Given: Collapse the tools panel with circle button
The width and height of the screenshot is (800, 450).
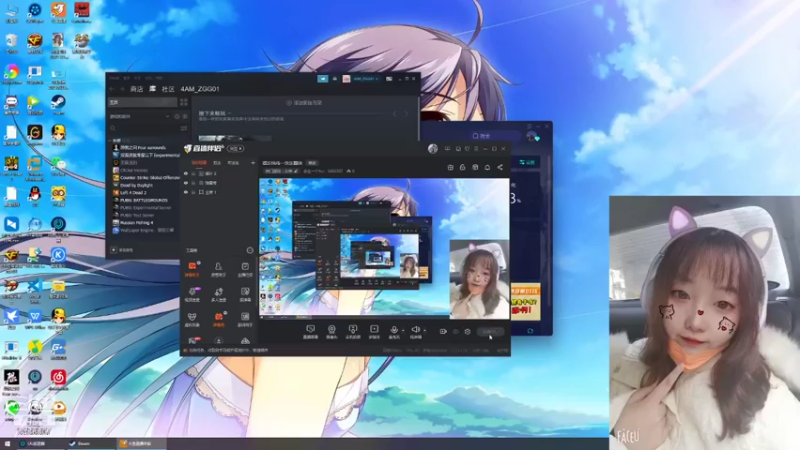Looking at the screenshot, I should (x=250, y=251).
